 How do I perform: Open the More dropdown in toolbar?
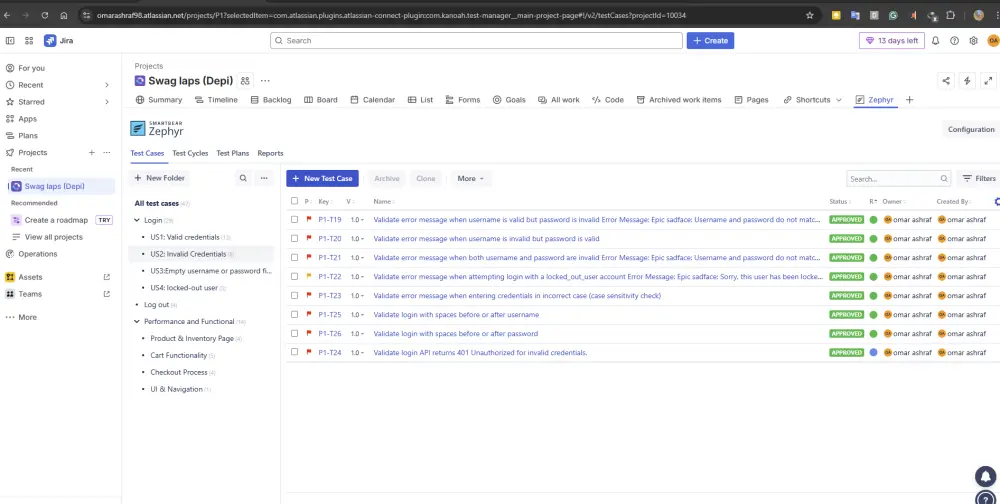click(x=471, y=179)
